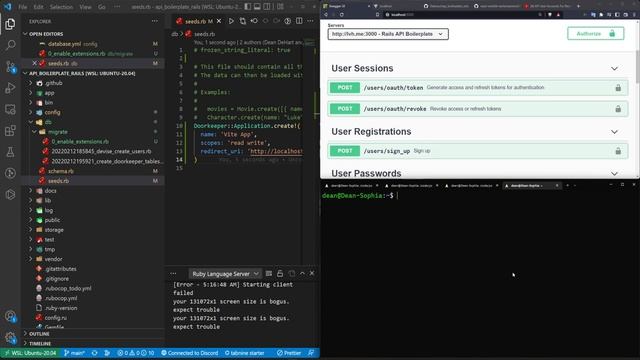Open the Servers dropdown in Swagger UI
Image resolution: width=640 pixels, height=360 pixels.
point(388,34)
